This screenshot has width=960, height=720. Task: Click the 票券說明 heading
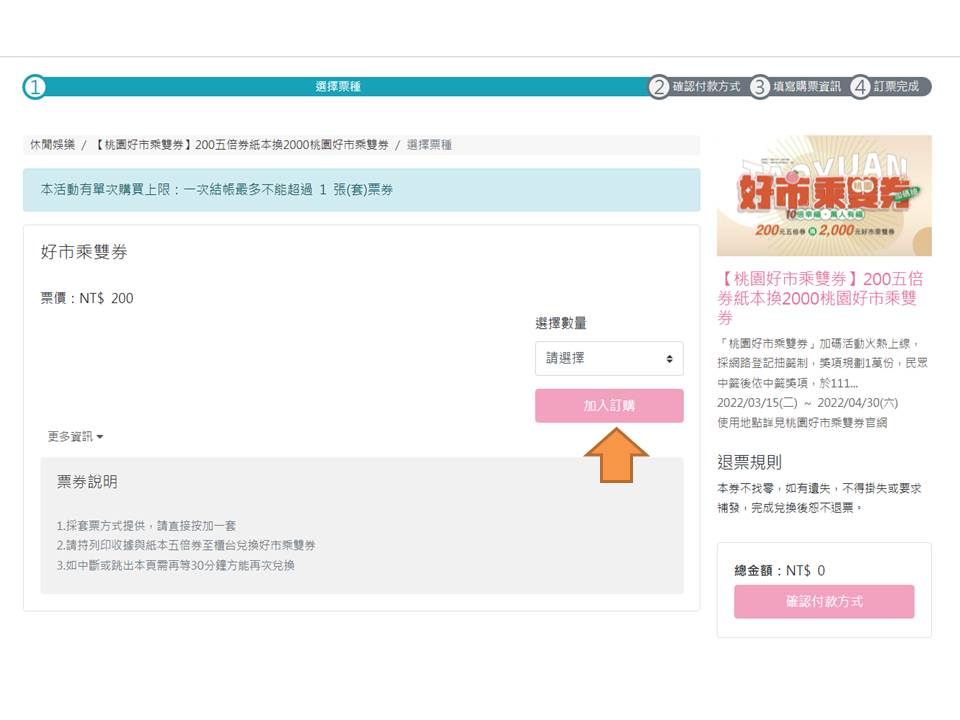click(87, 482)
